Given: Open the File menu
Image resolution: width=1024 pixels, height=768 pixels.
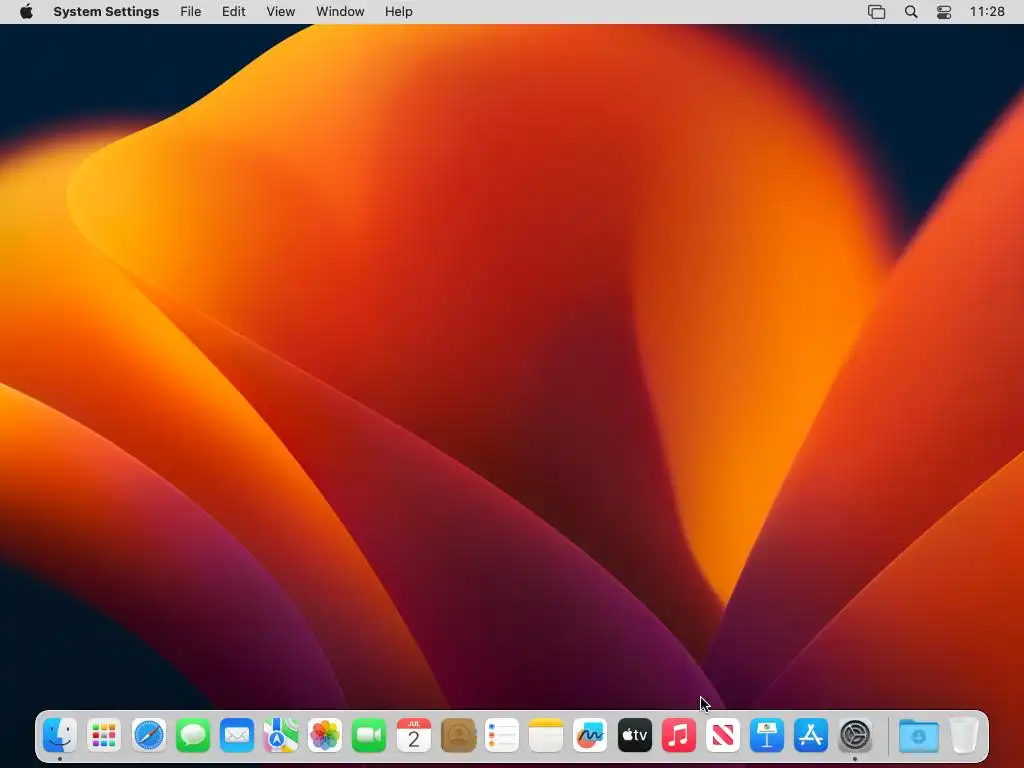Looking at the screenshot, I should (191, 12).
